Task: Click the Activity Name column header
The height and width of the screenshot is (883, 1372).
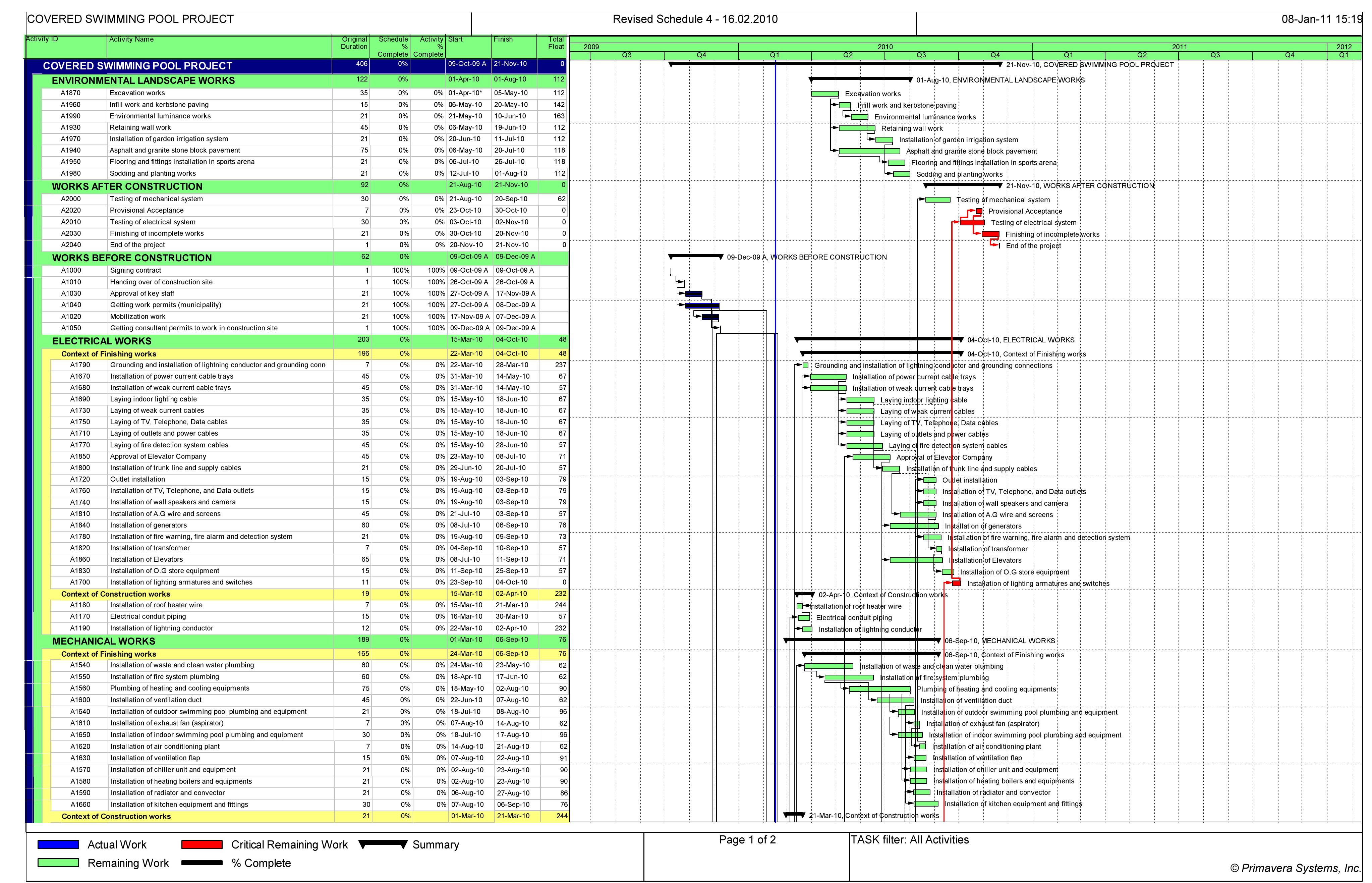Action: pyautogui.click(x=132, y=39)
